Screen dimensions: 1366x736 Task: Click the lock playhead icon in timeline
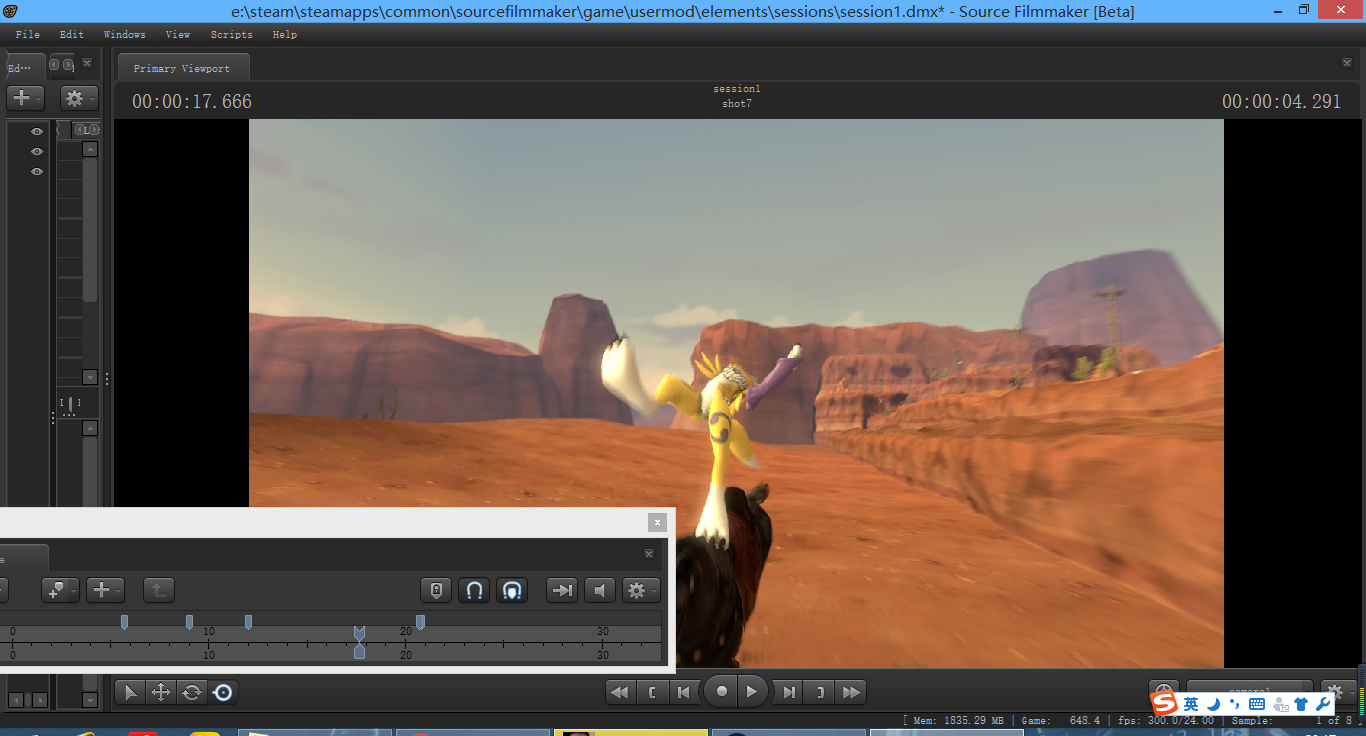point(436,591)
